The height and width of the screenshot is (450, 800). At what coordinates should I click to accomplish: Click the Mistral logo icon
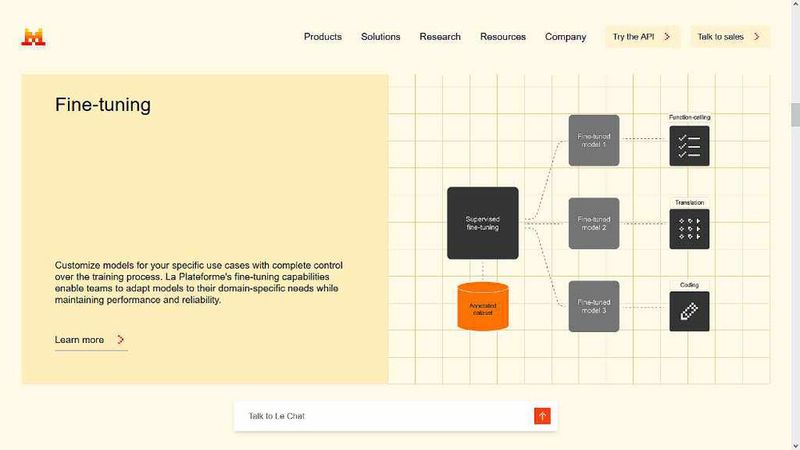click(x=33, y=37)
